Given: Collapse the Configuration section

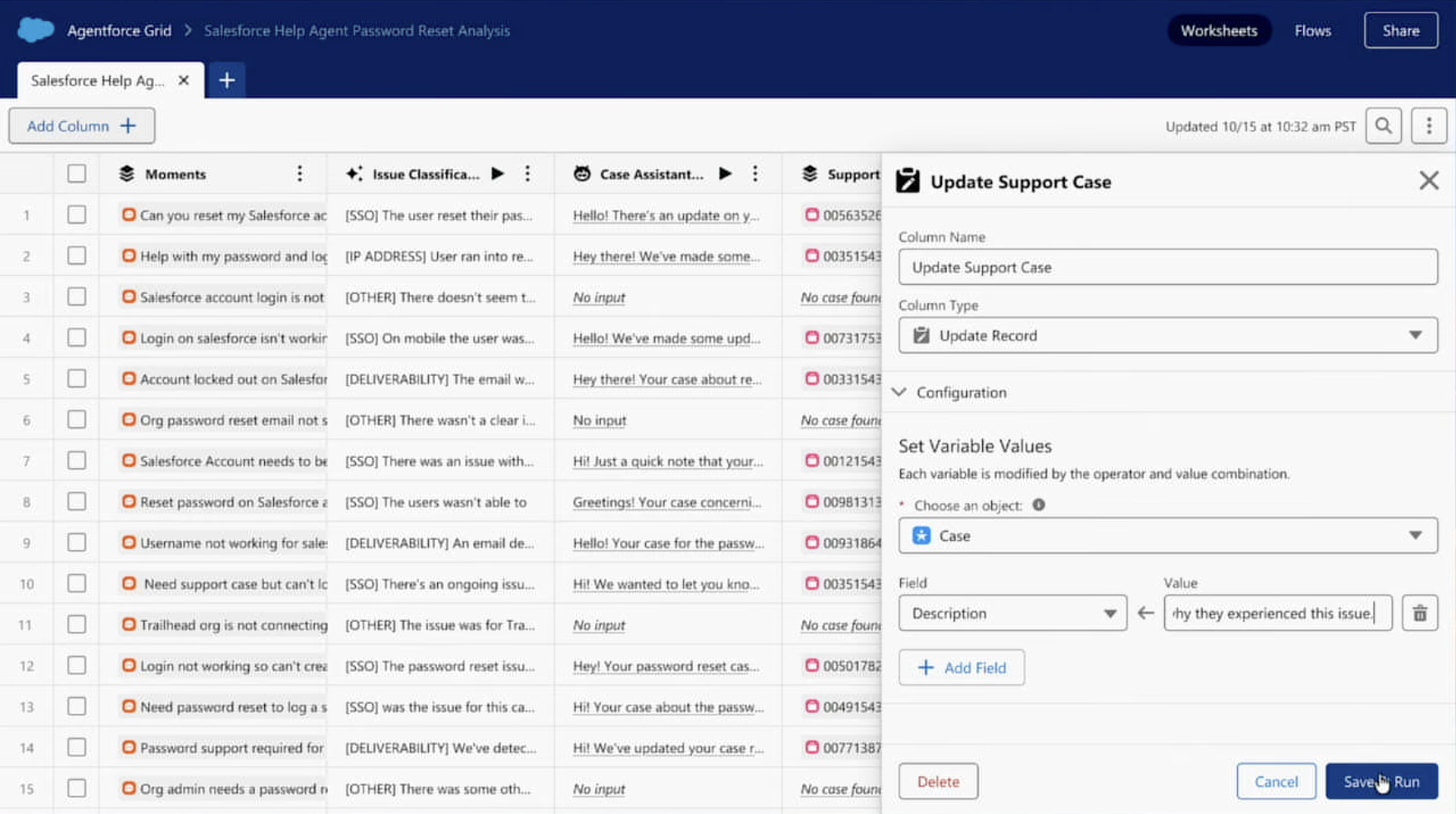Looking at the screenshot, I should tap(900, 392).
